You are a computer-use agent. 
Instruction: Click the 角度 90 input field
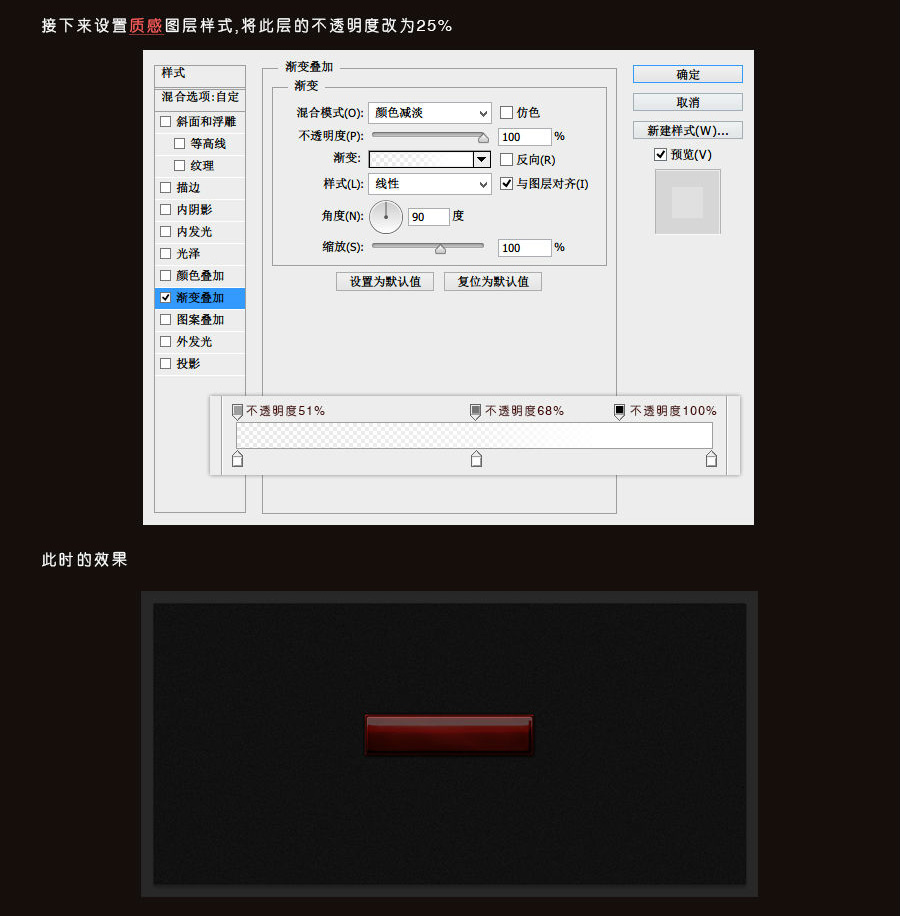click(429, 217)
